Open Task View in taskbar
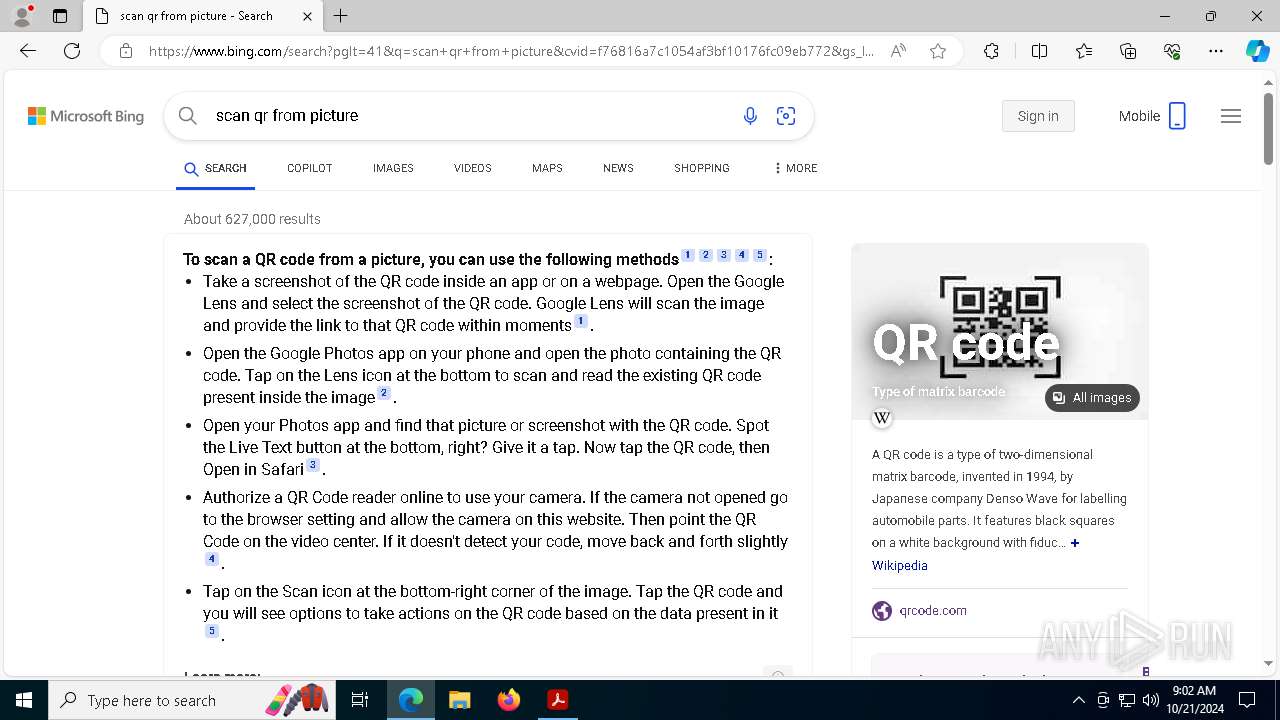The height and width of the screenshot is (720, 1280). click(360, 700)
